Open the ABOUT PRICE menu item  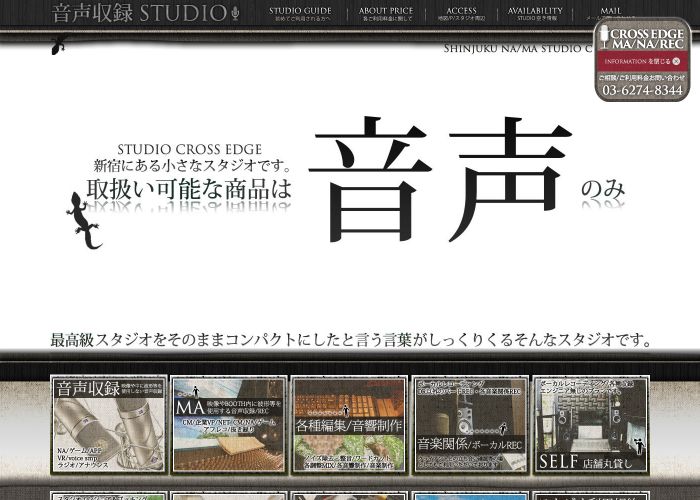point(386,13)
